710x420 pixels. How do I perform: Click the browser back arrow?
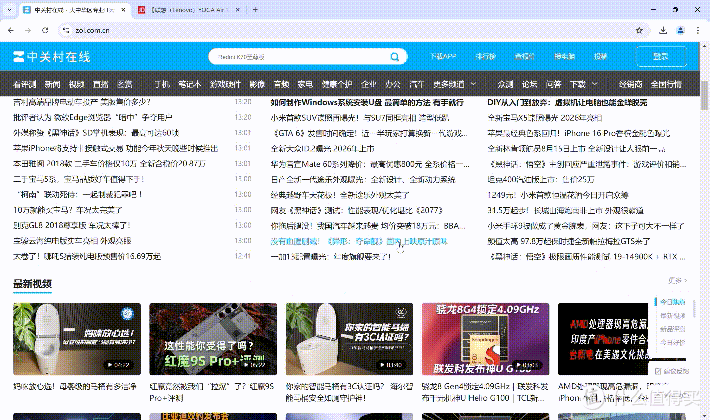pyautogui.click(x=11, y=30)
